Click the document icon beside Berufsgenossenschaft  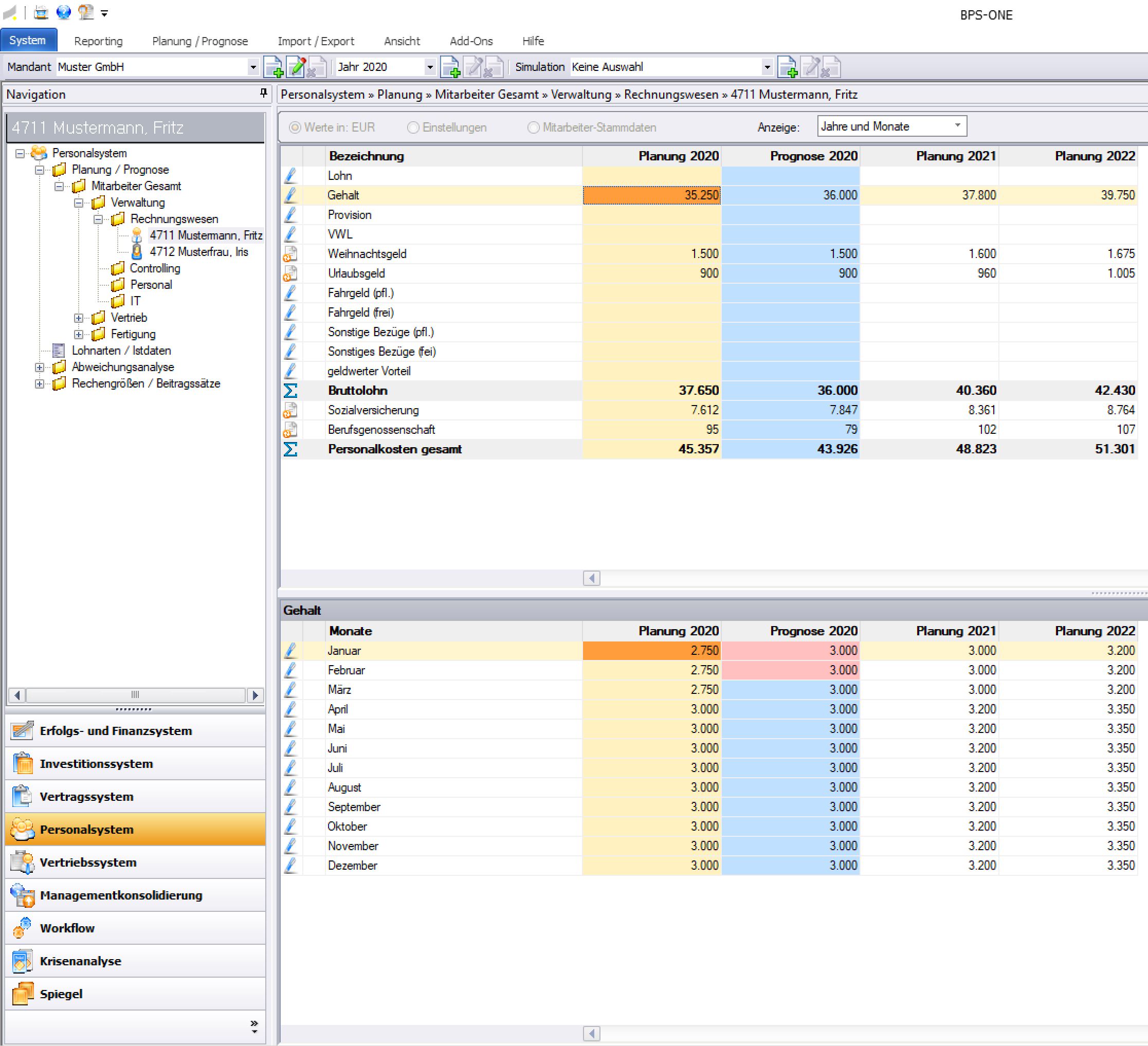290,430
